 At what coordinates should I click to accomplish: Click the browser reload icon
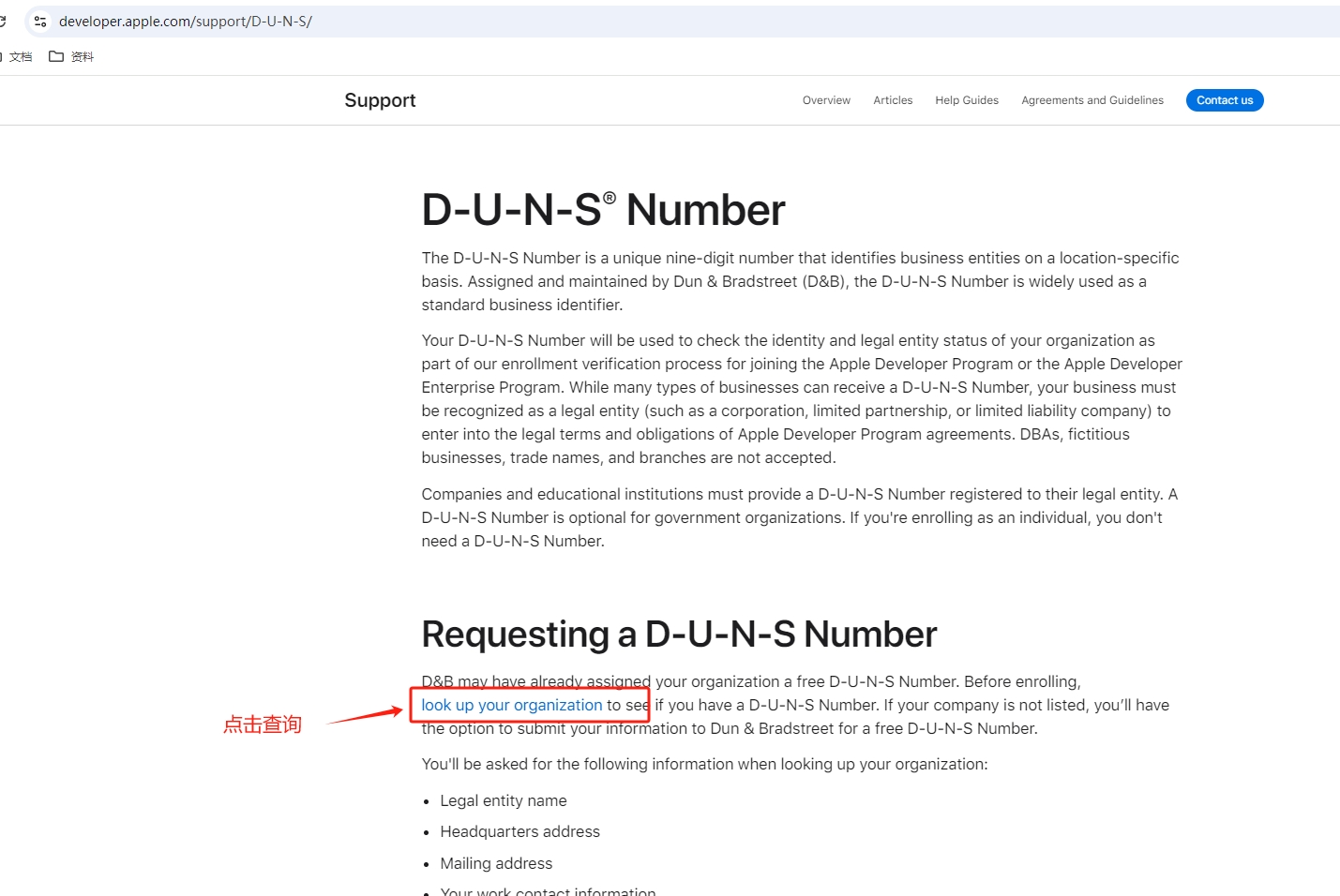point(3,21)
